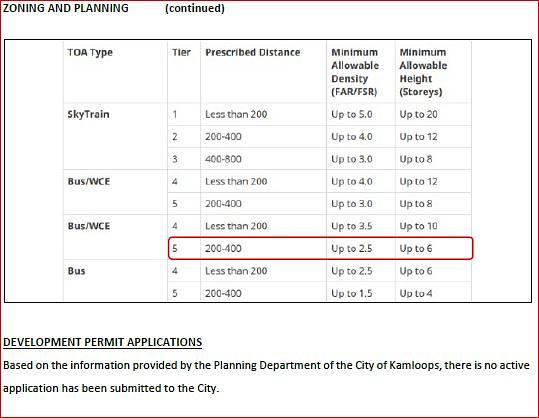Click the ZONING AND PLANNING heading
Viewport: 539px width, 418px height.
(x=66, y=8)
